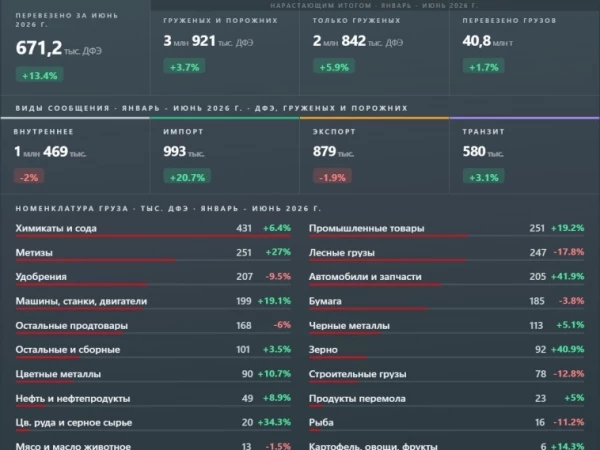Click the Остальные продтовары label
The height and width of the screenshot is (450, 600).
tap(72, 326)
